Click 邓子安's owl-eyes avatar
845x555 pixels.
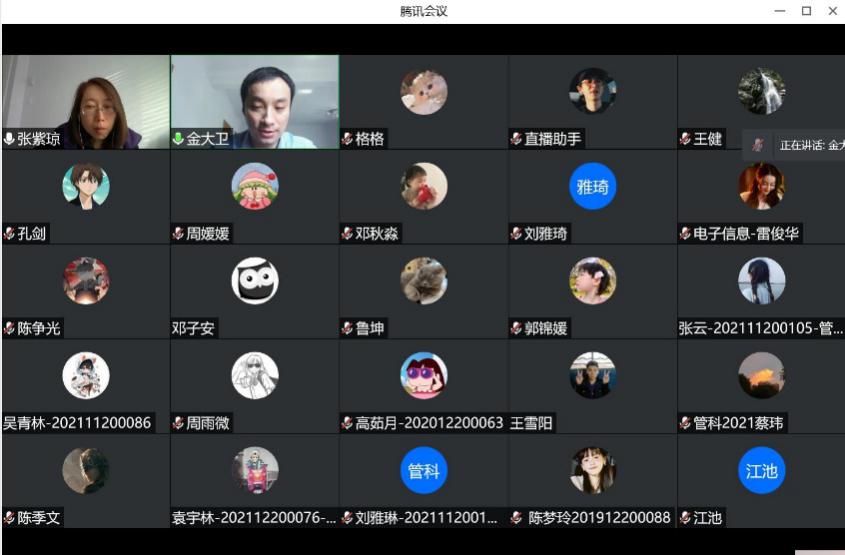pyautogui.click(x=255, y=281)
